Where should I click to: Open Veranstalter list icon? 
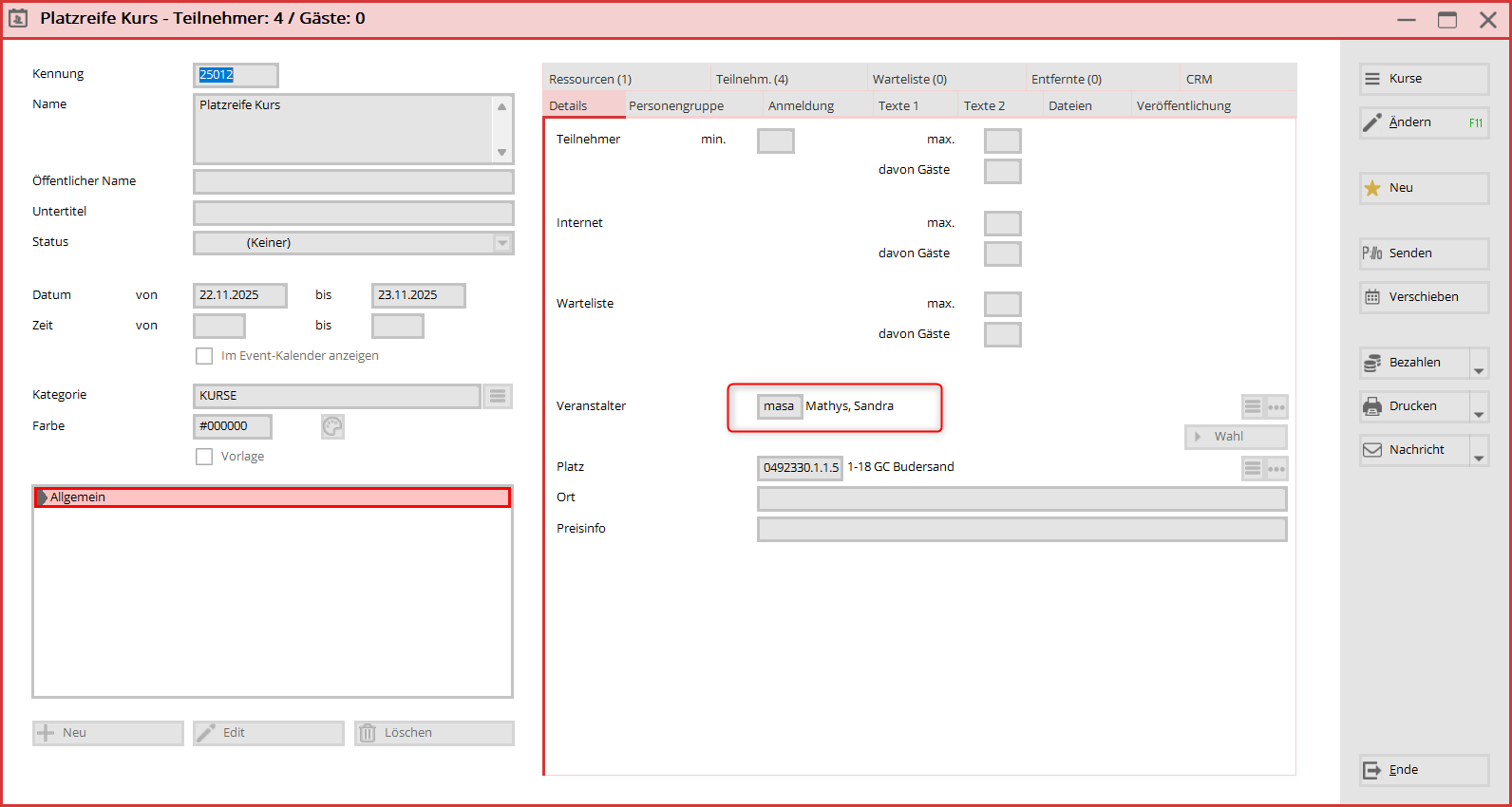pyautogui.click(x=1253, y=406)
